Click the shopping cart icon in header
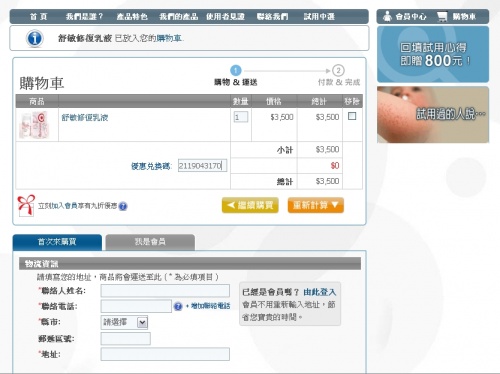Viewport: 500px width, 374px height. tap(442, 16)
